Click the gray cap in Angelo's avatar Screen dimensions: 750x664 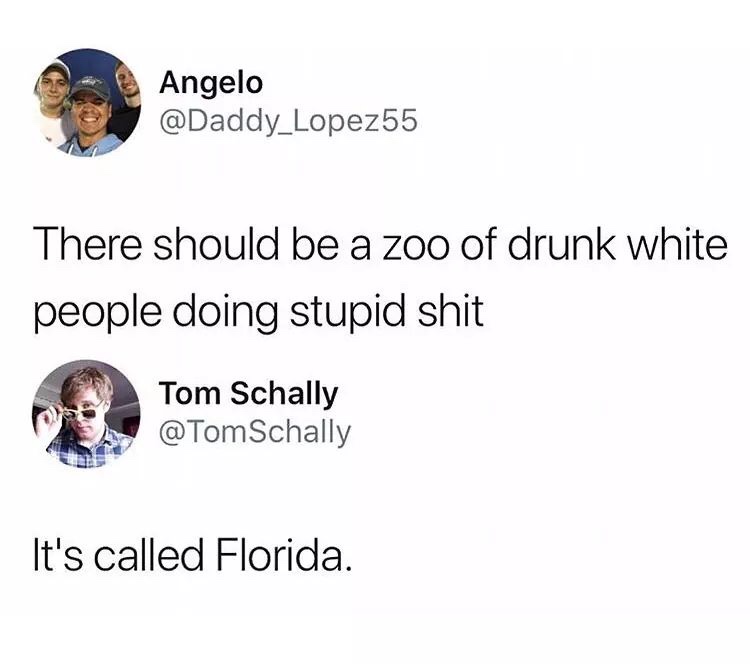coord(89,87)
